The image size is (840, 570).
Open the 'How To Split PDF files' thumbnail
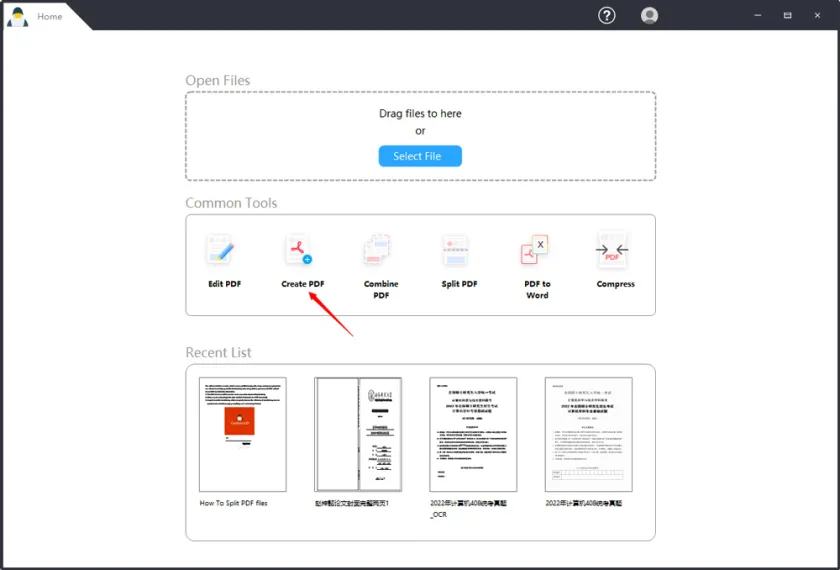coord(242,434)
